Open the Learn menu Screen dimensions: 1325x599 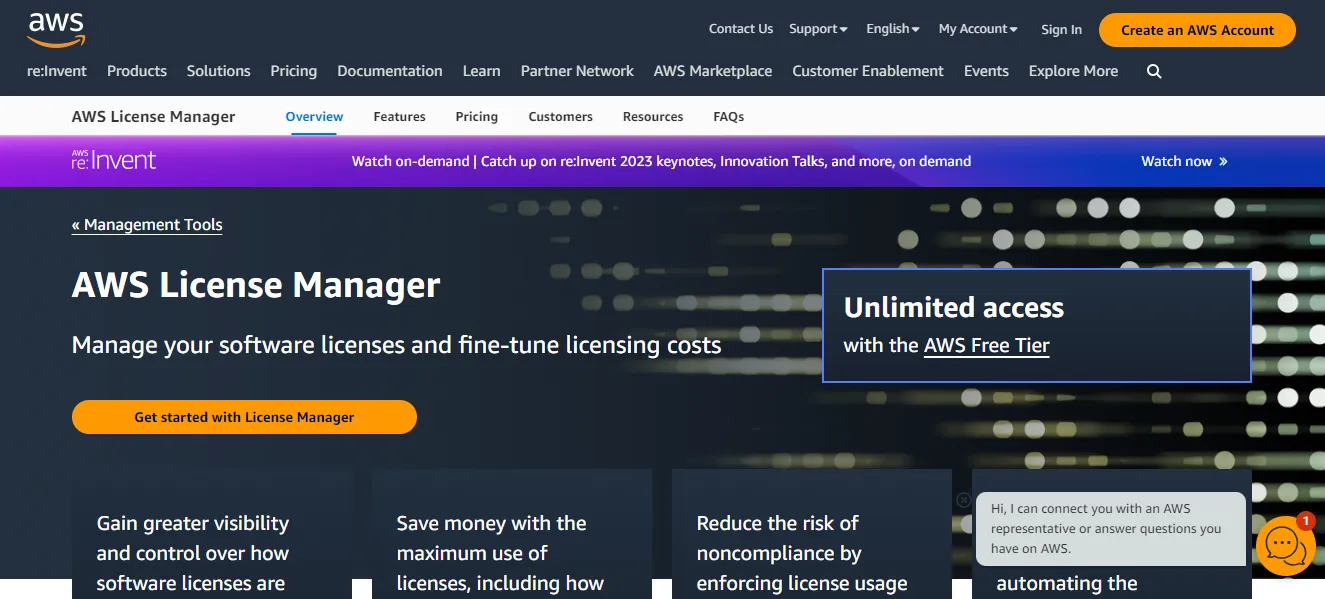[481, 71]
